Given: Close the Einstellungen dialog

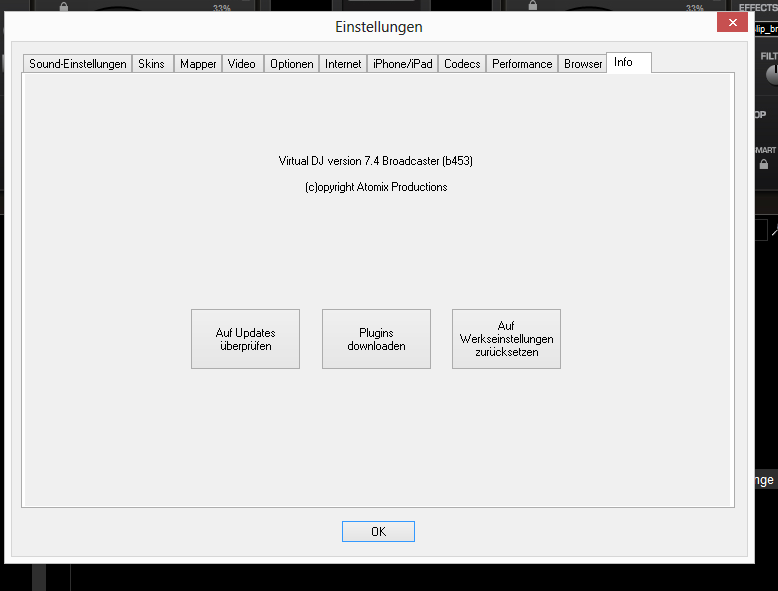Looking at the screenshot, I should coord(732,22).
